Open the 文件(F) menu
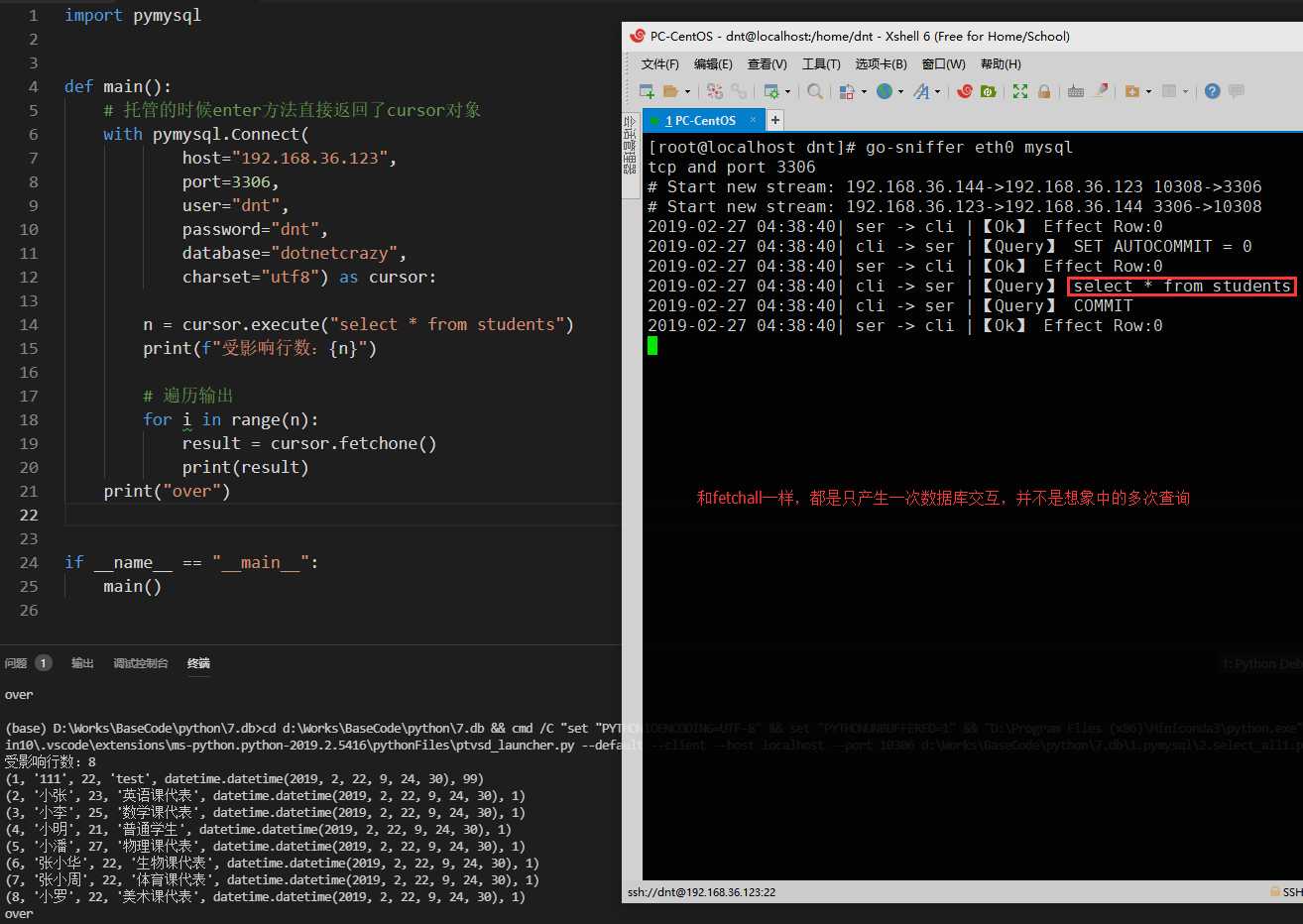The height and width of the screenshot is (924, 1303). click(659, 64)
